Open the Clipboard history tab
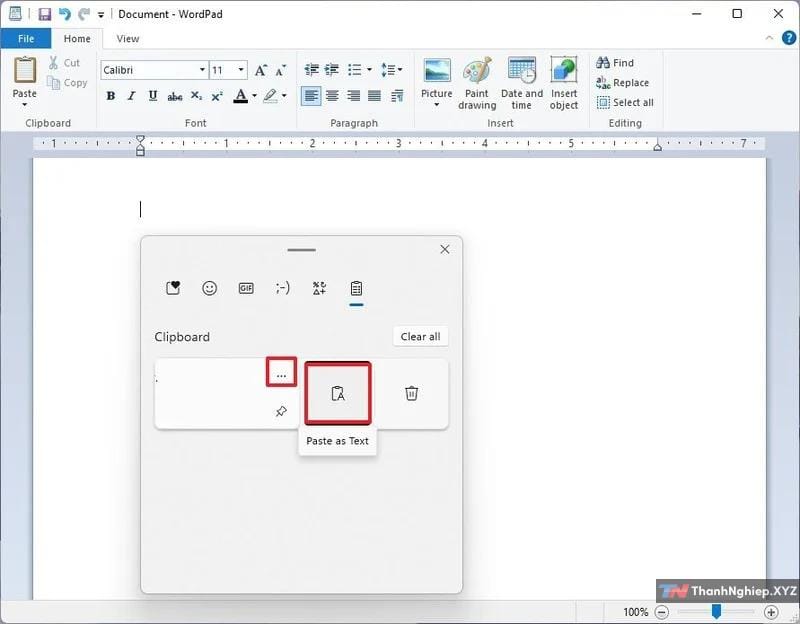800x624 pixels. click(356, 289)
